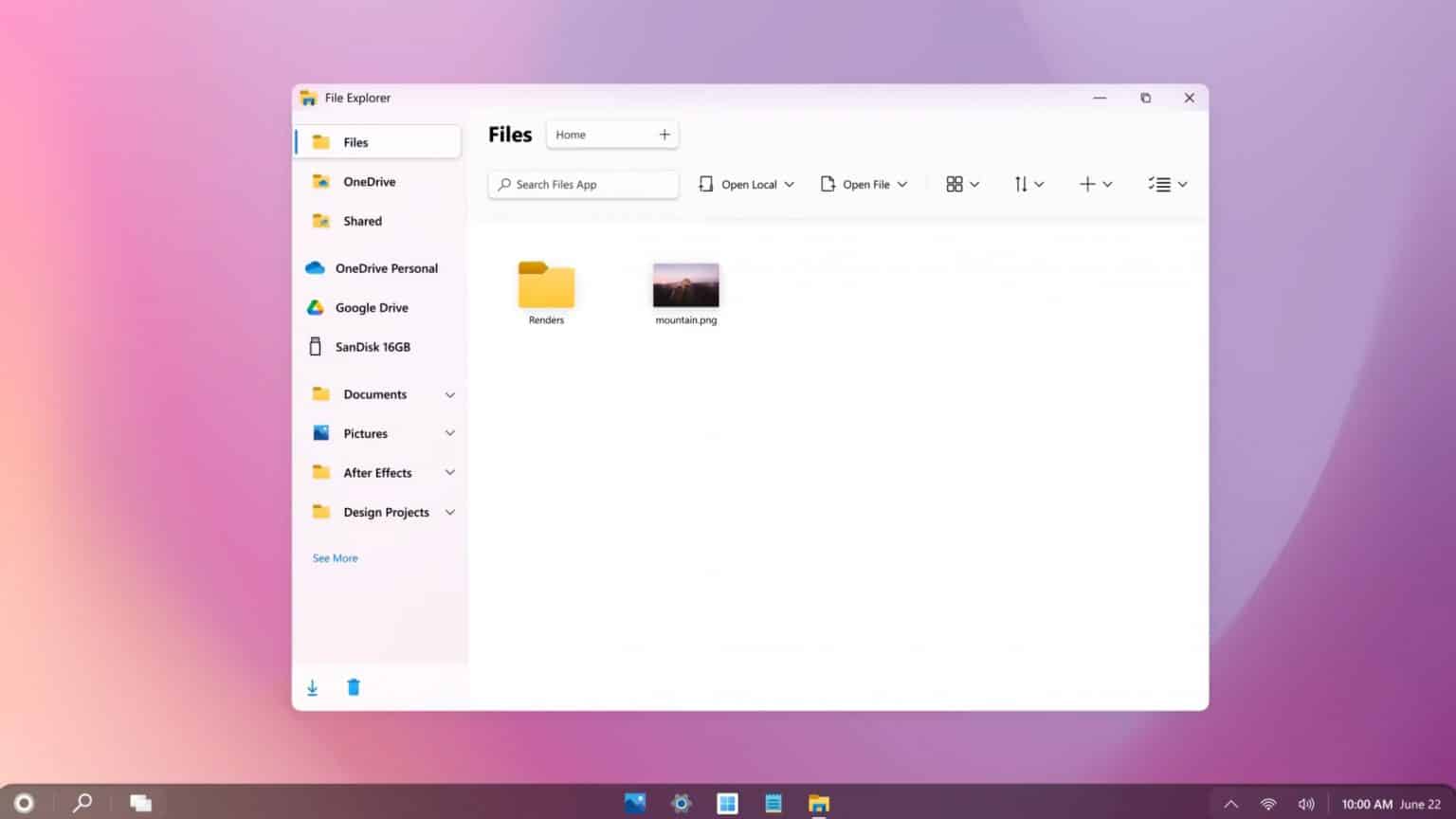Open the Open Local dropdown
The width and height of the screenshot is (1456, 819).
(x=746, y=184)
